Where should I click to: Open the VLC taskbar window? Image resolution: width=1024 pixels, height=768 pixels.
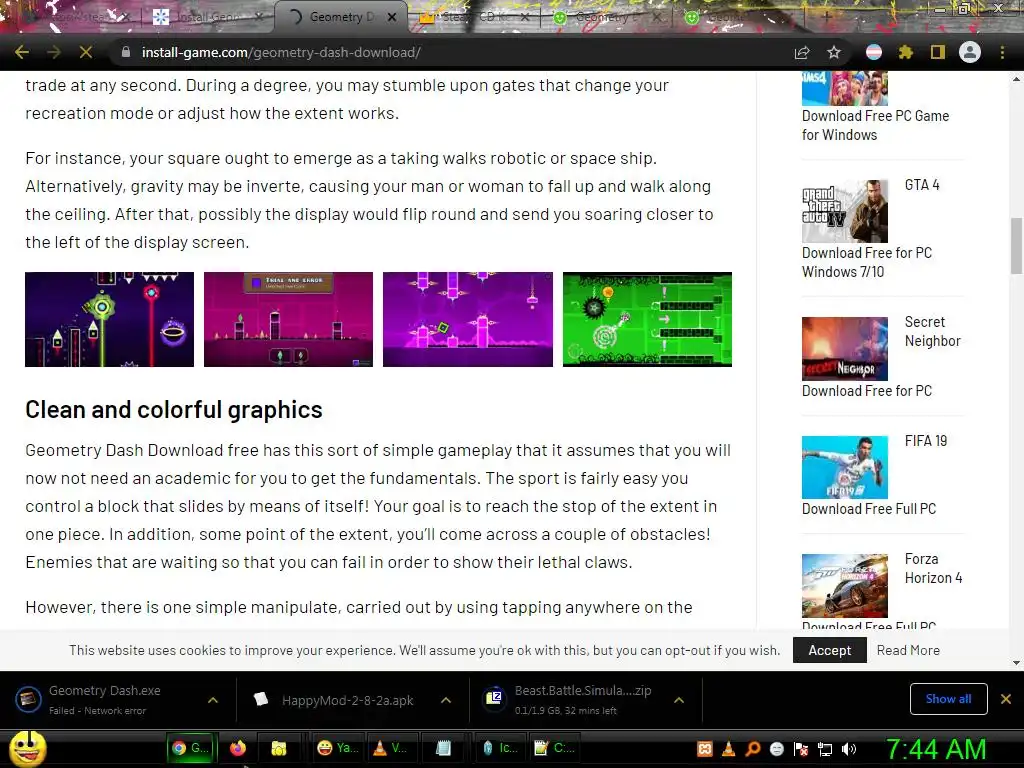point(389,748)
